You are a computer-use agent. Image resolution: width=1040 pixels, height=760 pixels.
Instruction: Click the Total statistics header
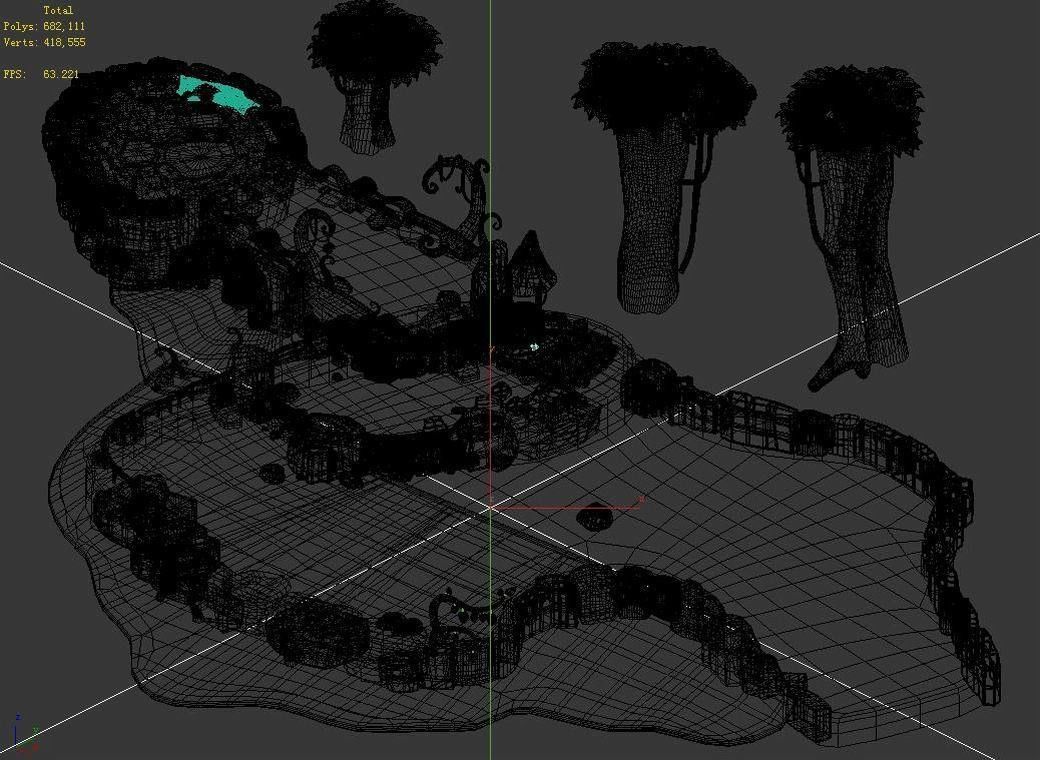58,11
